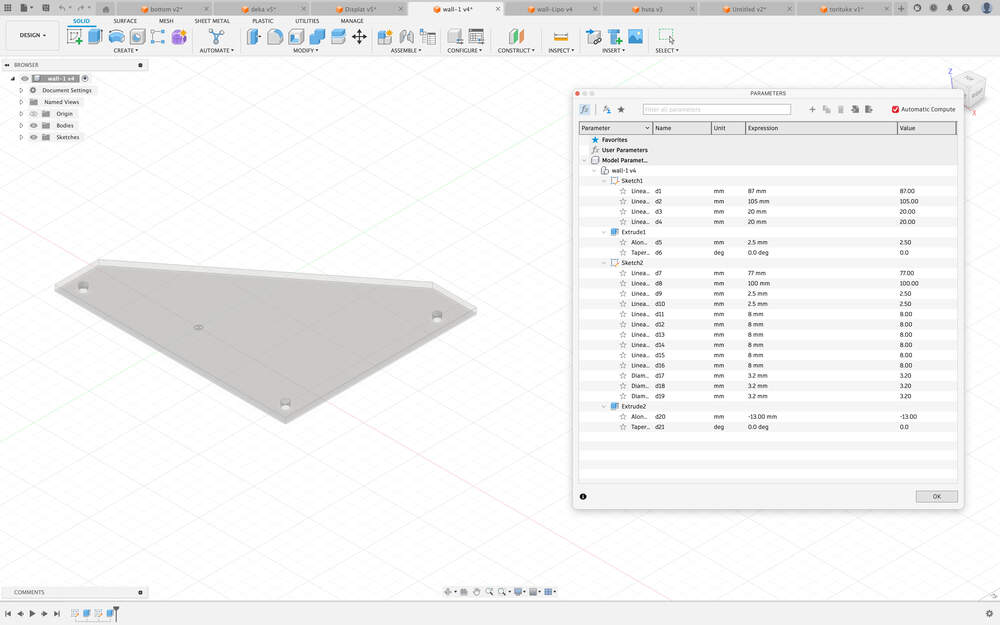Select the Extrude tool
Viewport: 1000px width, 625px height.
point(96,36)
